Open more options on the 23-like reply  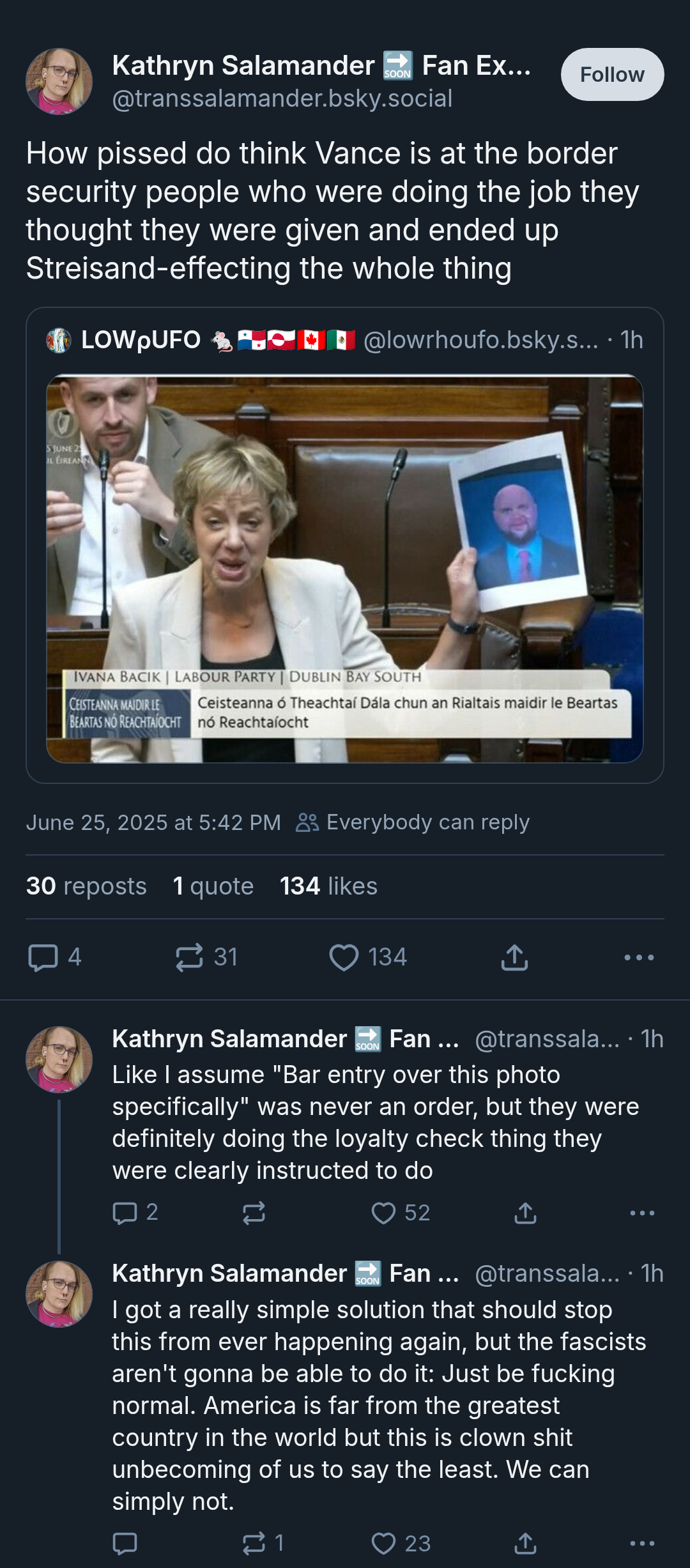[x=642, y=1544]
